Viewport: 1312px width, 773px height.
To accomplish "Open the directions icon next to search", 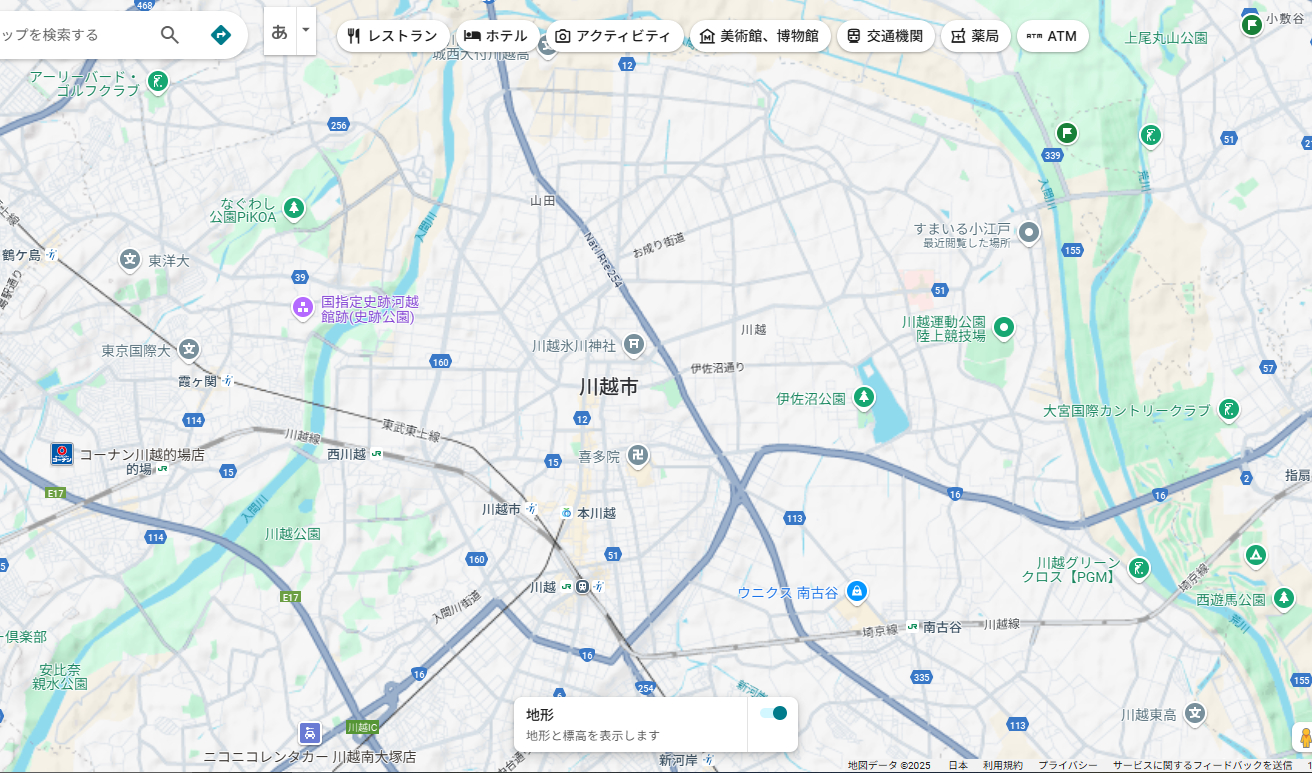I will [219, 34].
